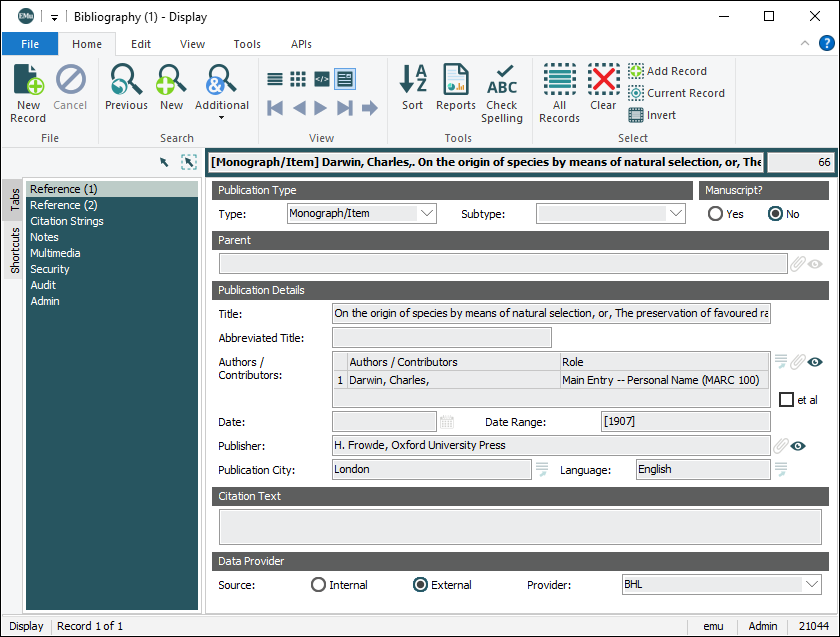Switch to the Citation Strings tab
Viewport: 840px width, 637px height.
pyautogui.click(x=66, y=221)
